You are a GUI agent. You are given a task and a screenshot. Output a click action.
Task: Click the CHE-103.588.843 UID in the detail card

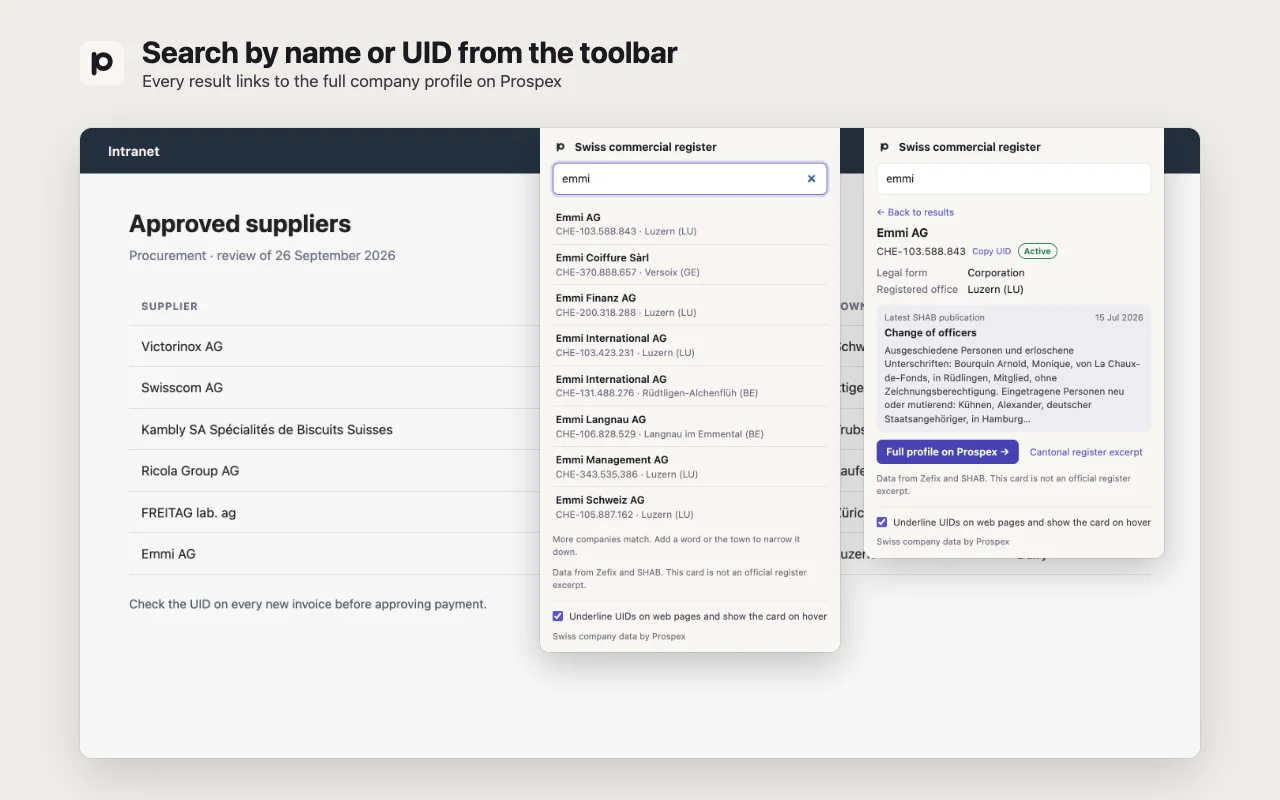[x=921, y=251]
